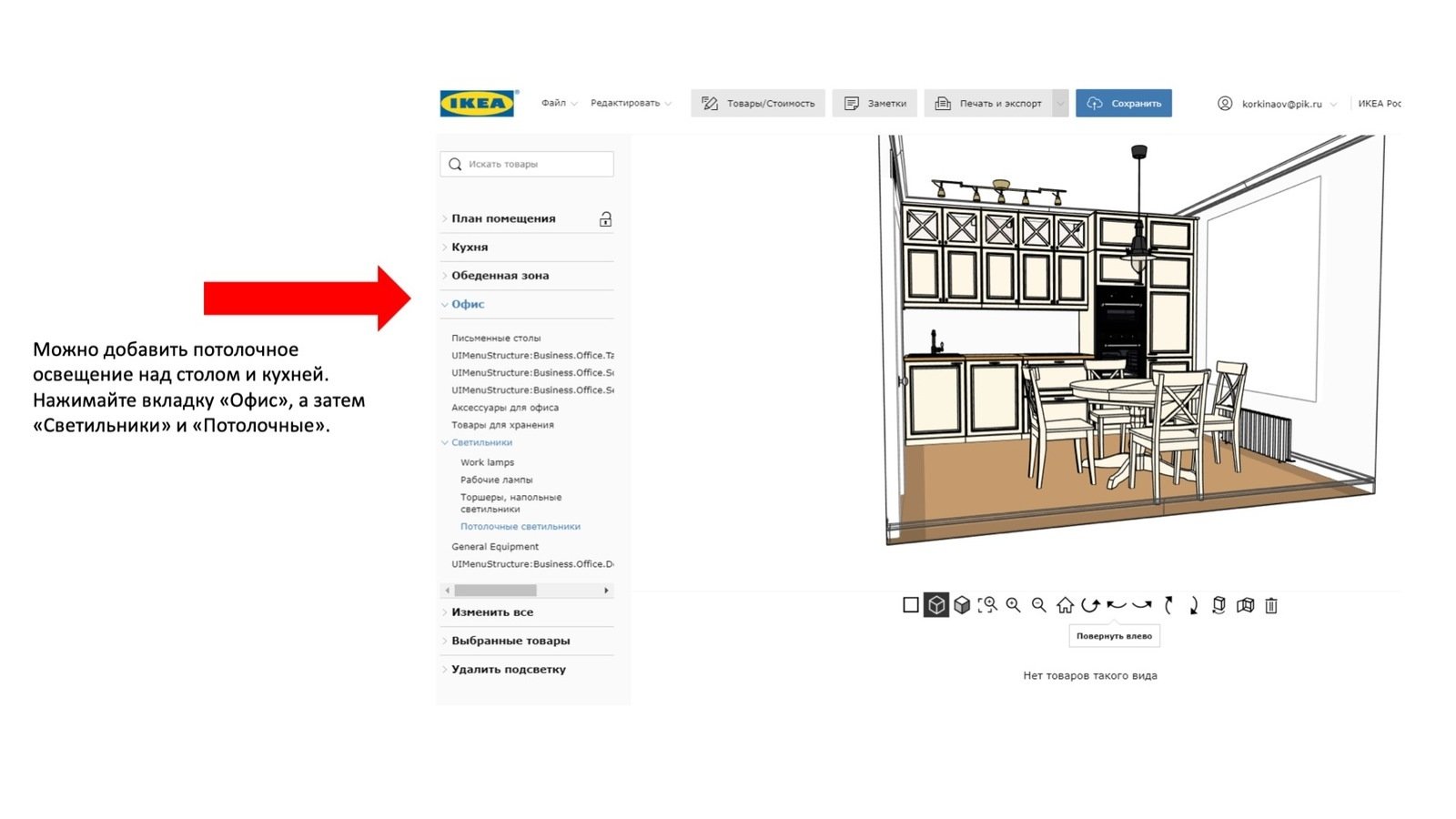This screenshot has width=1456, height=819.
Task: Switch to the 2D plan view icon
Action: (910, 605)
